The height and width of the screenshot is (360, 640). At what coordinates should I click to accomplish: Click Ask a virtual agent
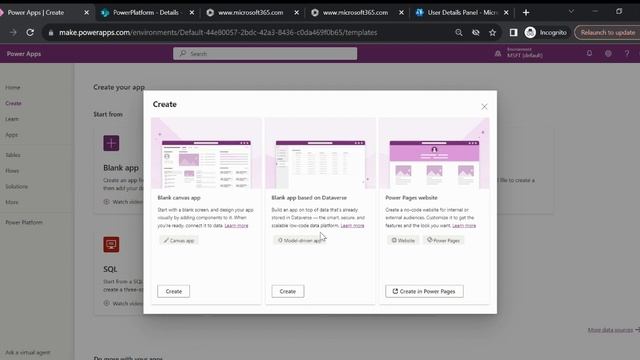(x=27, y=352)
